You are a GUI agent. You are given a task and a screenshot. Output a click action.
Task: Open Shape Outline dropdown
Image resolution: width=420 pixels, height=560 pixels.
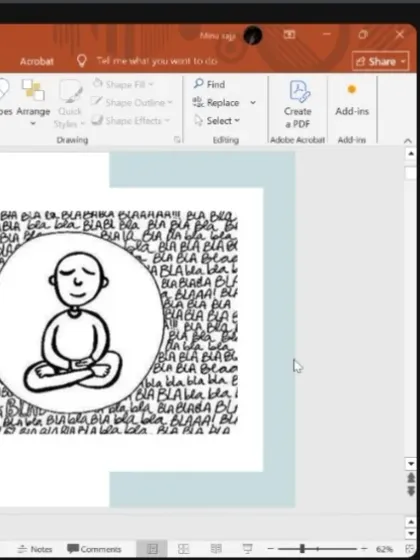click(x=132, y=103)
